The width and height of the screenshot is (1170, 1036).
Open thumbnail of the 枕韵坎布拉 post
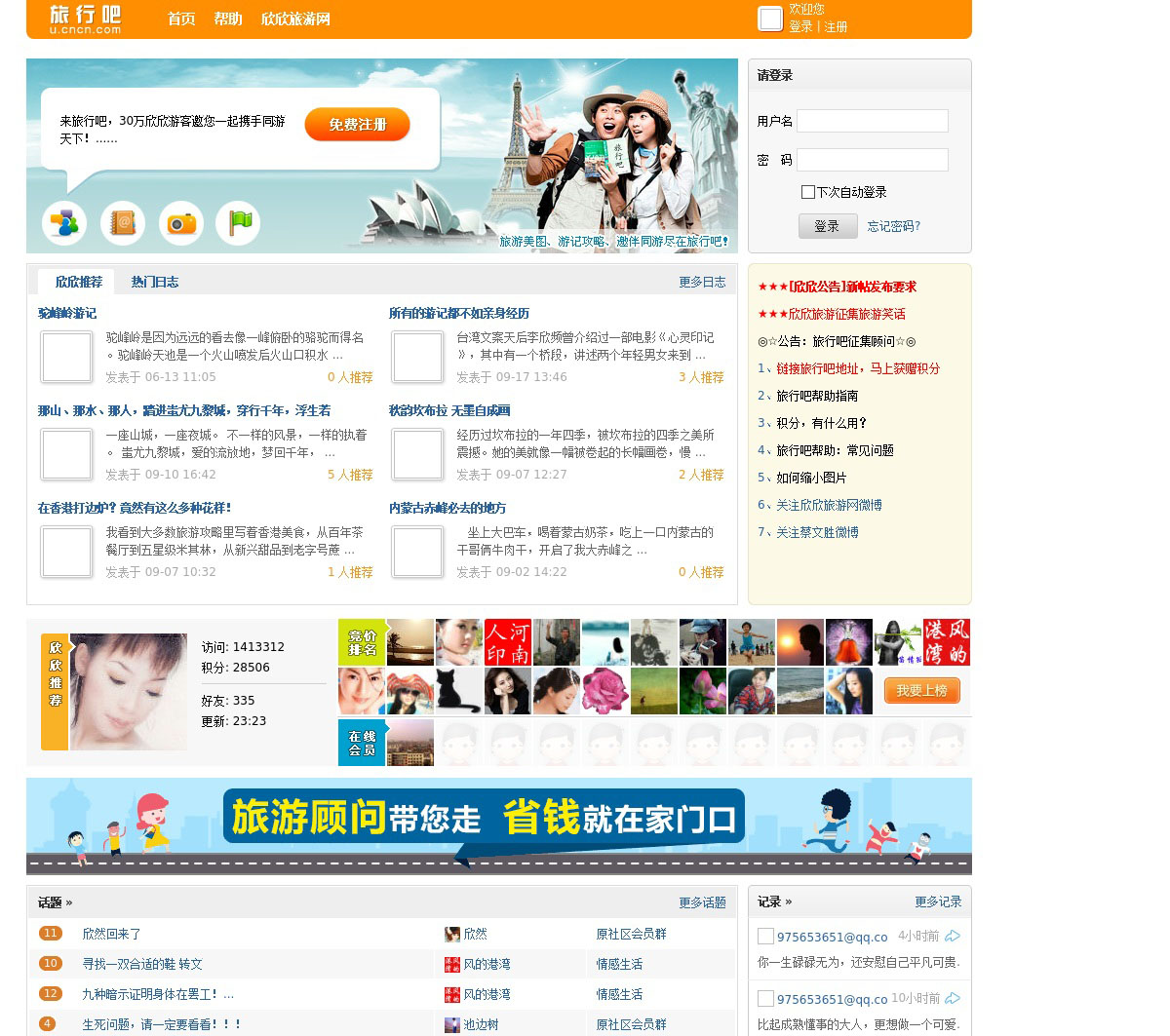(418, 453)
